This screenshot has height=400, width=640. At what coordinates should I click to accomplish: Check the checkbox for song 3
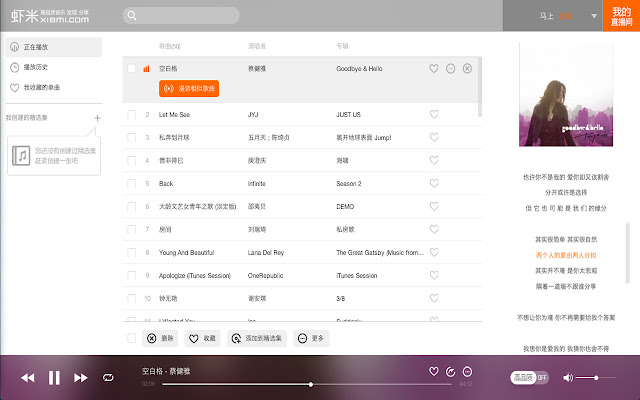tap(131, 138)
